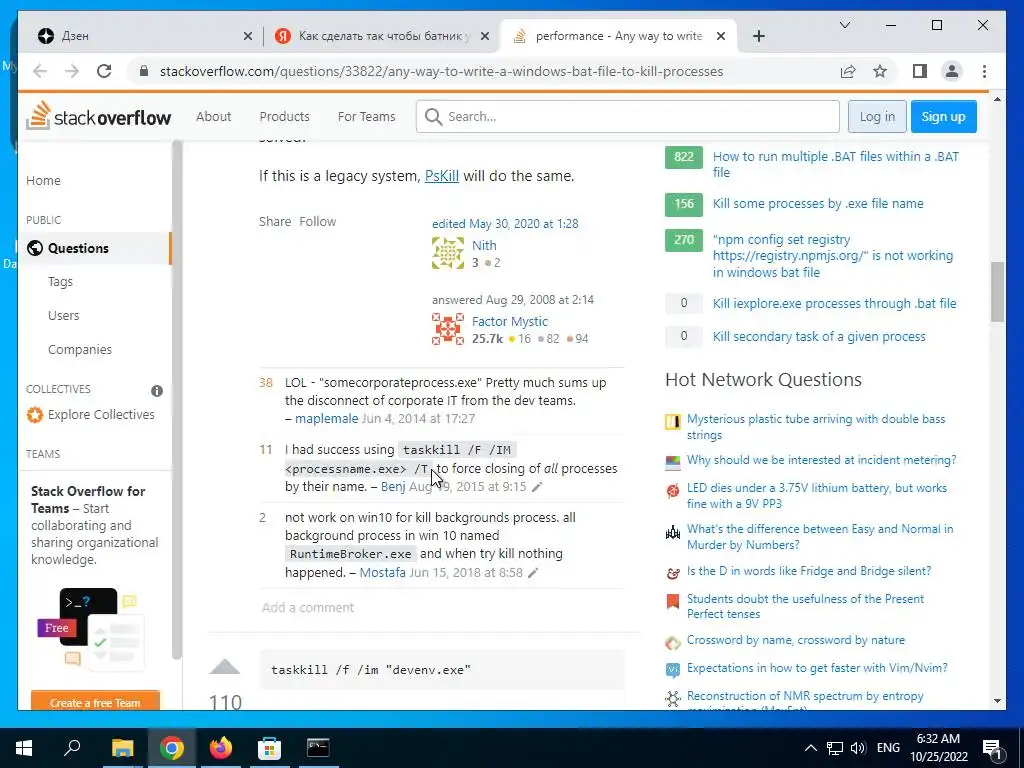This screenshot has width=1024, height=768.
Task: Open the For Teams menu item
Action: pyautogui.click(x=366, y=116)
